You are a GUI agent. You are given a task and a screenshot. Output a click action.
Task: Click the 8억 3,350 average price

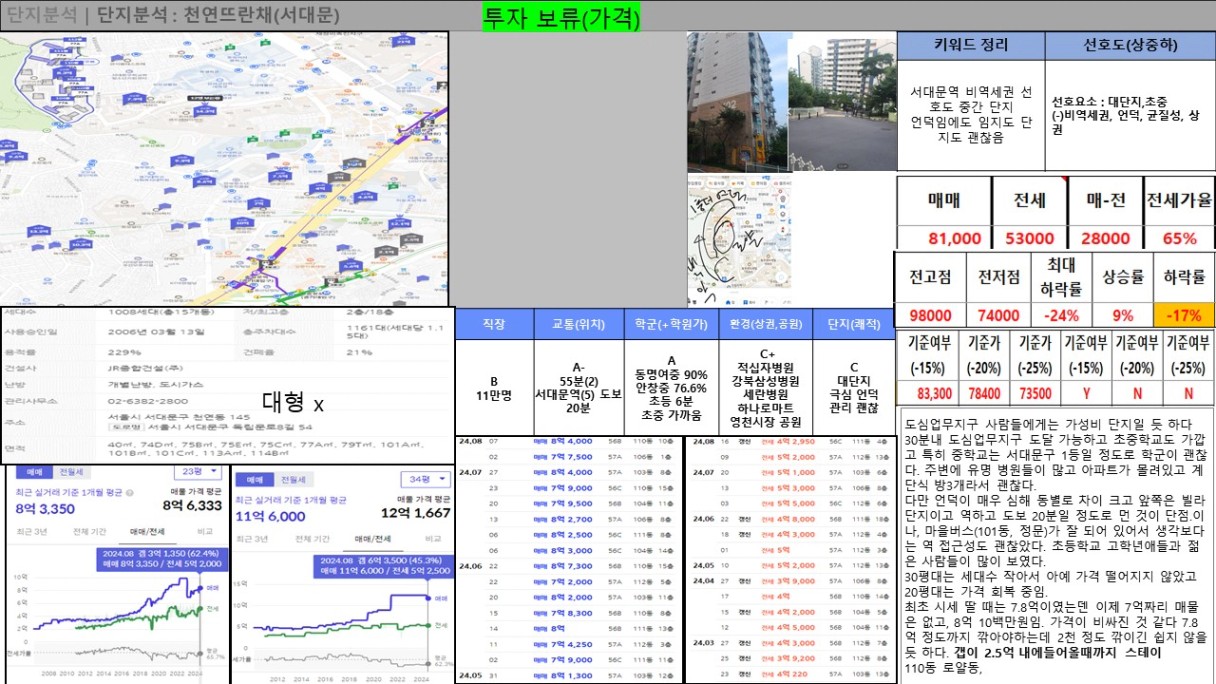pyautogui.click(x=45, y=508)
